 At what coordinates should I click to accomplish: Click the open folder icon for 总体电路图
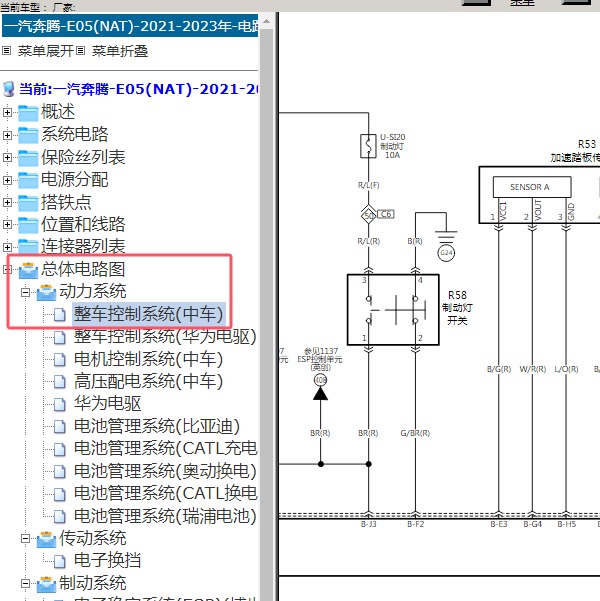28,270
